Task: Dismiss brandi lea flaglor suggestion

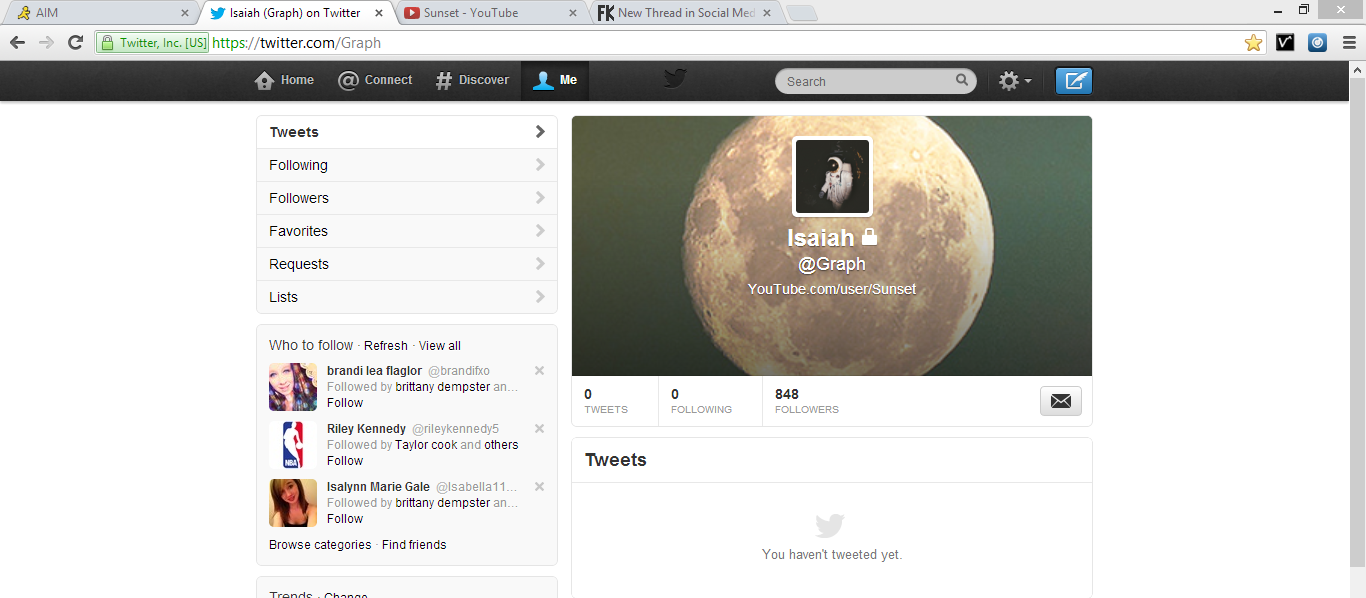Action: [539, 370]
